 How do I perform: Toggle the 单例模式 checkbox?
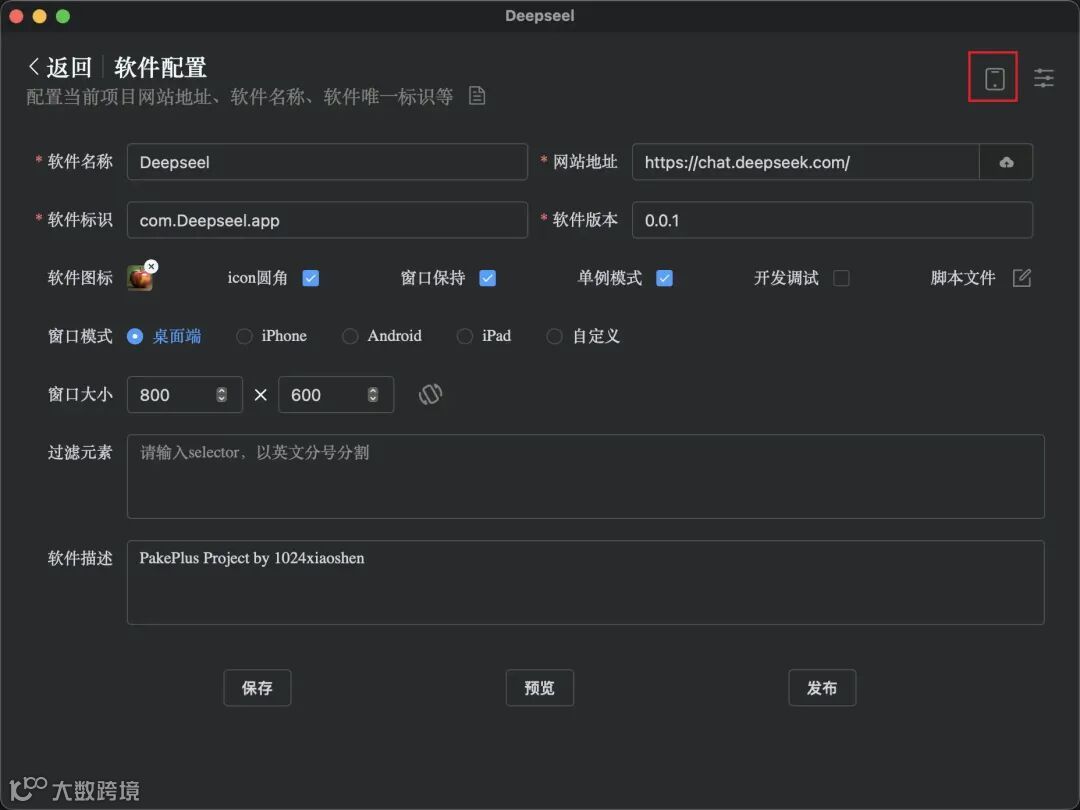664,278
